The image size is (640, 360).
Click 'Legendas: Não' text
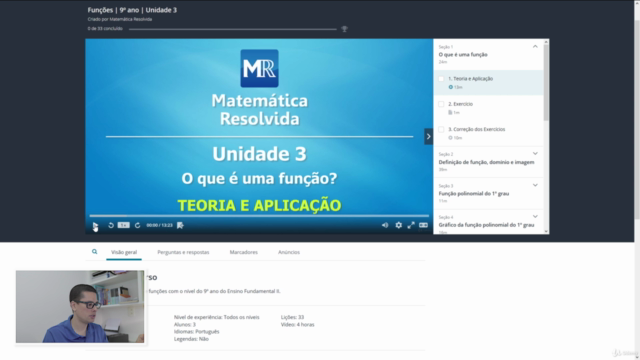[x=191, y=339]
